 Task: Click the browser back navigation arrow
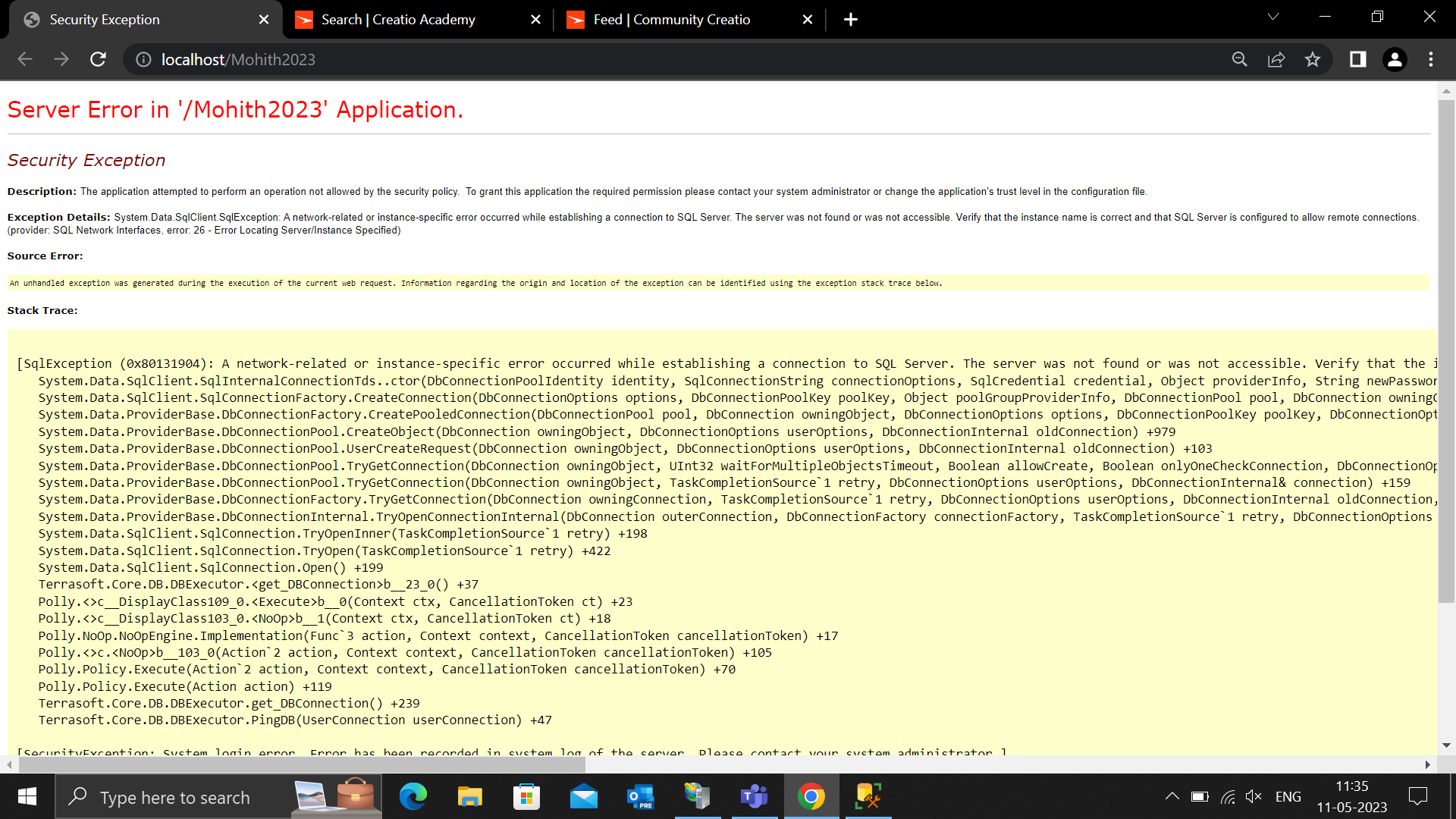tap(25, 59)
